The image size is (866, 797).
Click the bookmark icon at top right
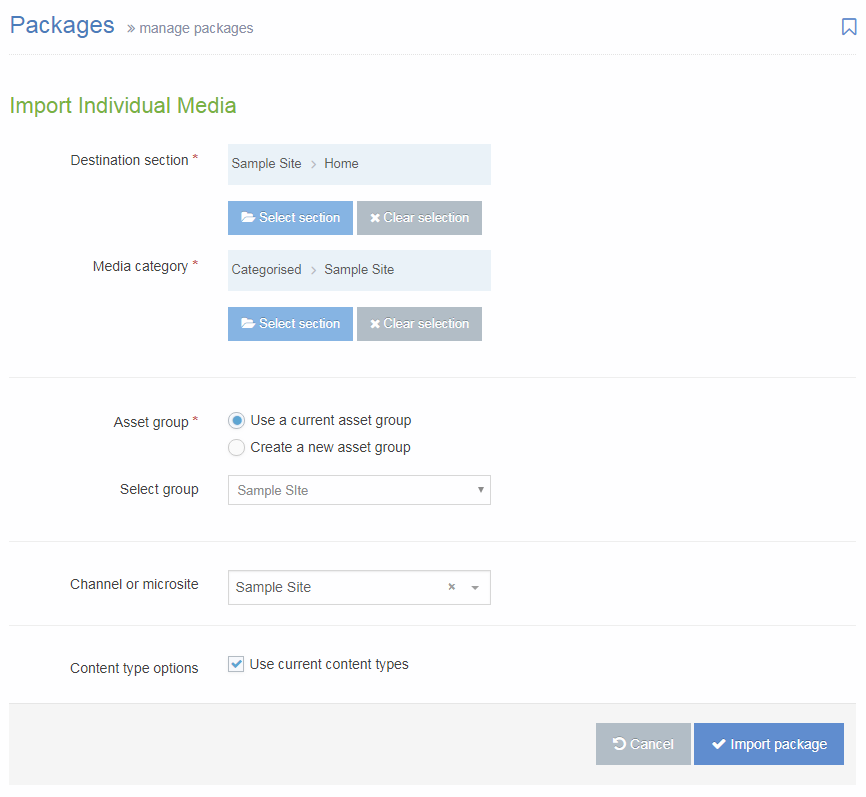tap(849, 27)
